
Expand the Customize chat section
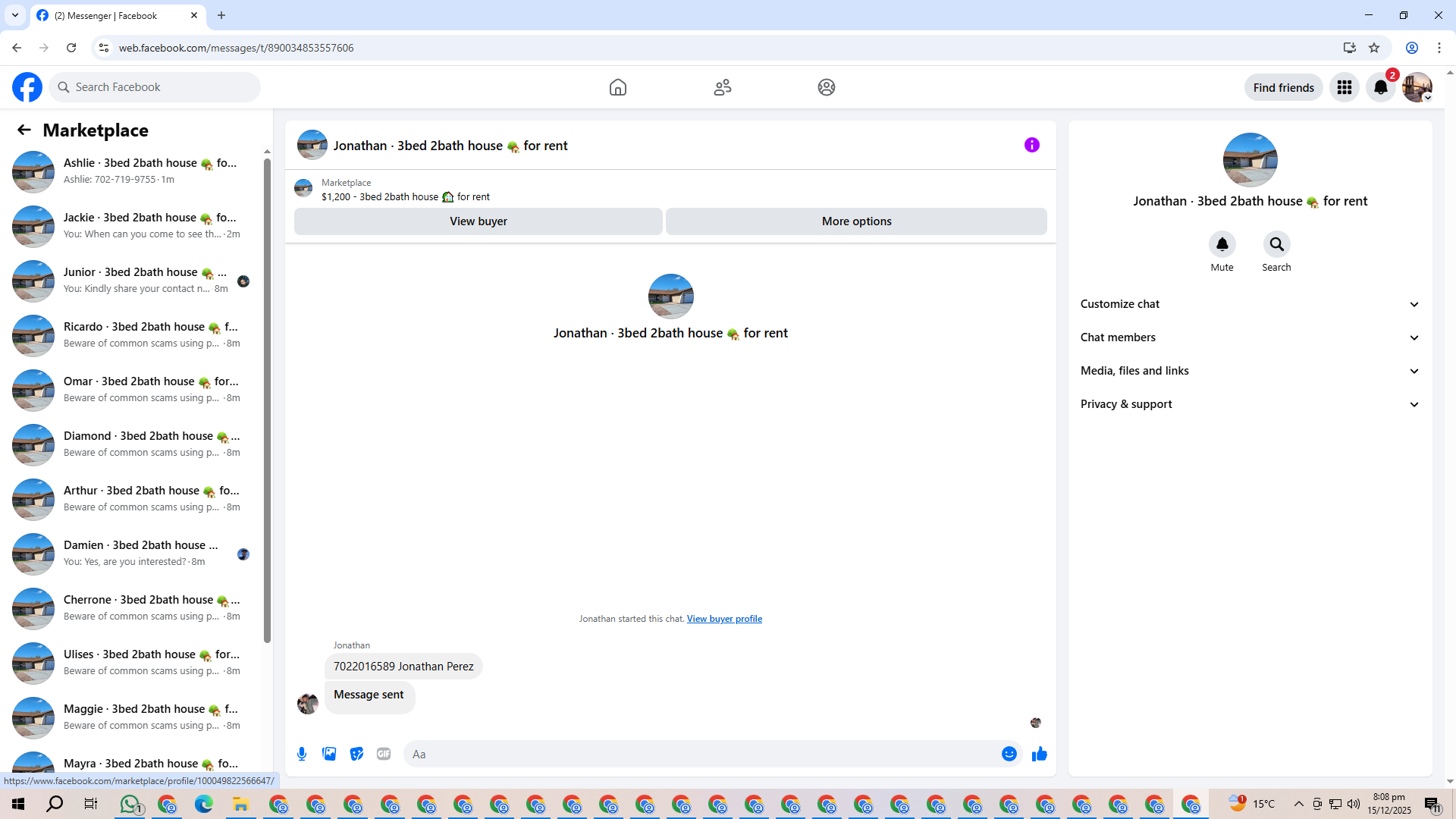tap(1249, 304)
